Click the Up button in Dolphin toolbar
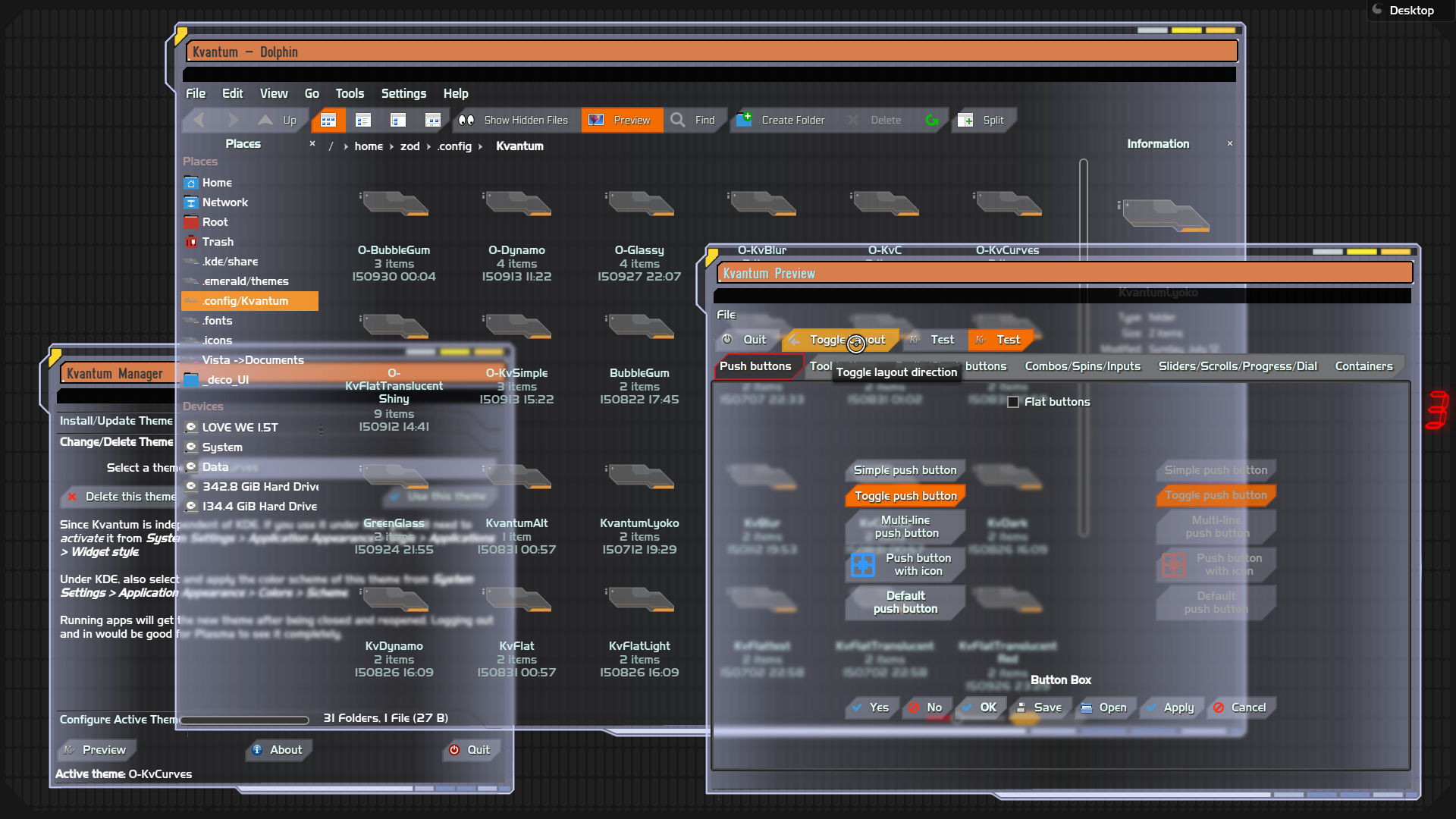Image resolution: width=1456 pixels, height=819 pixels. [x=278, y=120]
